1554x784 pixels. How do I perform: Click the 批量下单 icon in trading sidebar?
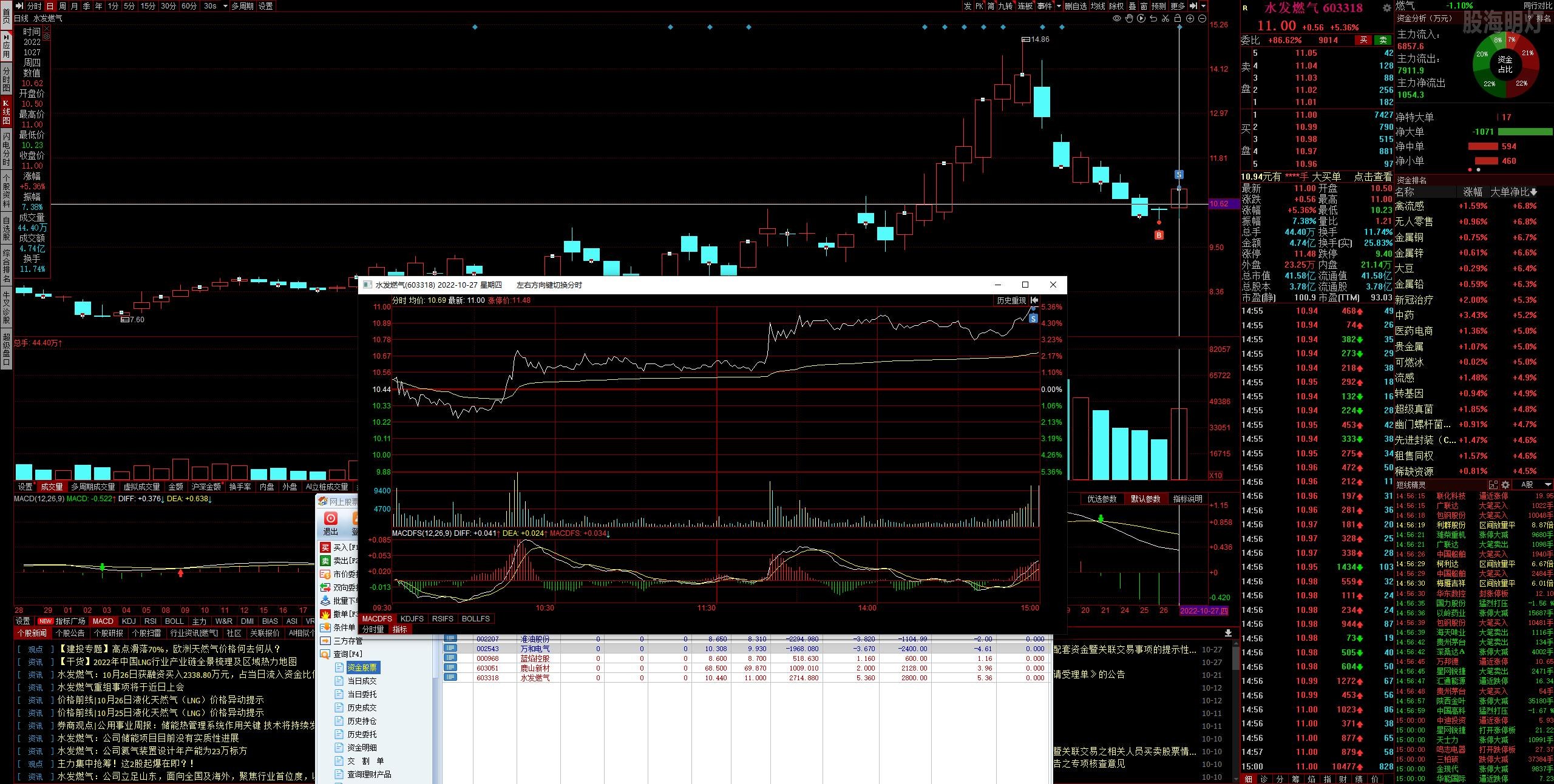[325, 601]
